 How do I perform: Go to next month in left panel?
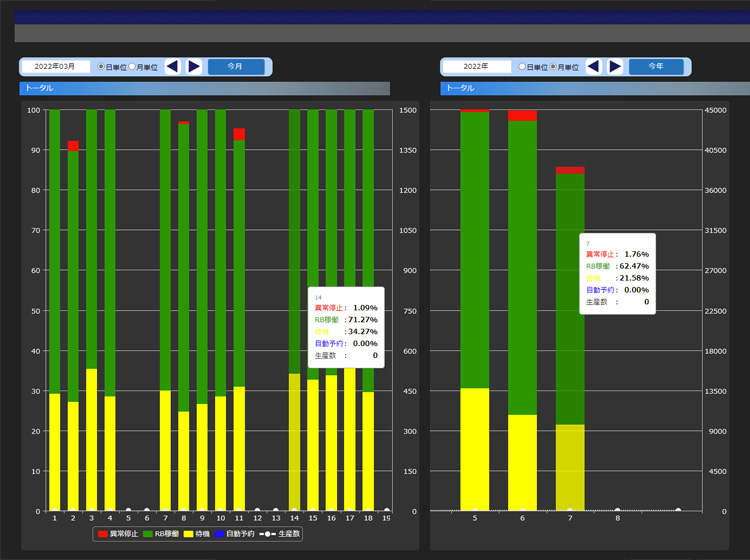click(194, 67)
